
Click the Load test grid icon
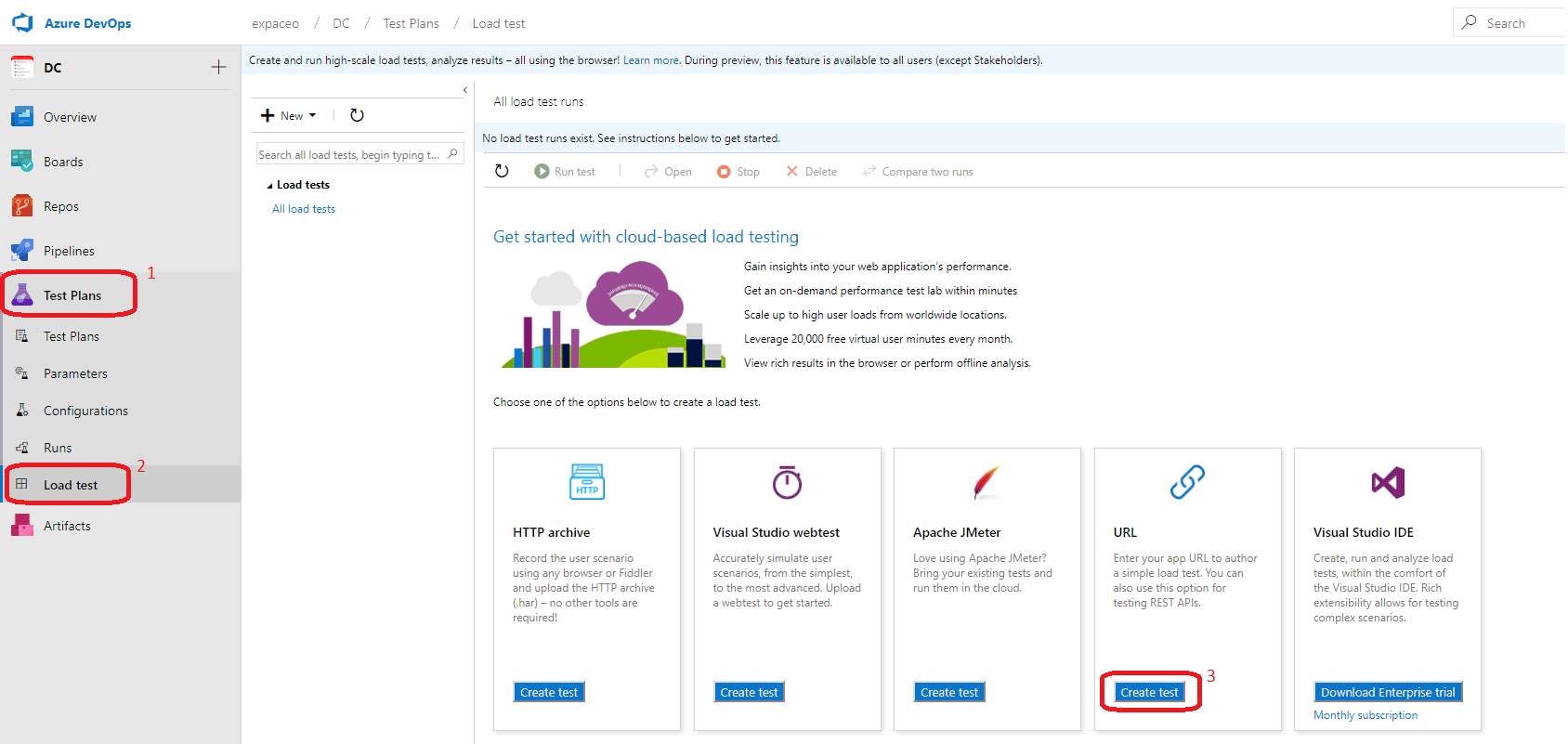tap(22, 485)
